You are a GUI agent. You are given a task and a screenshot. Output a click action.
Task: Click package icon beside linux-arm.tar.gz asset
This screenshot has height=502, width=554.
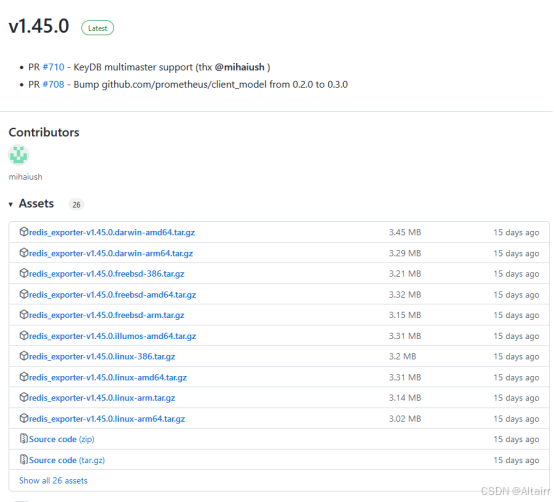pos(24,397)
